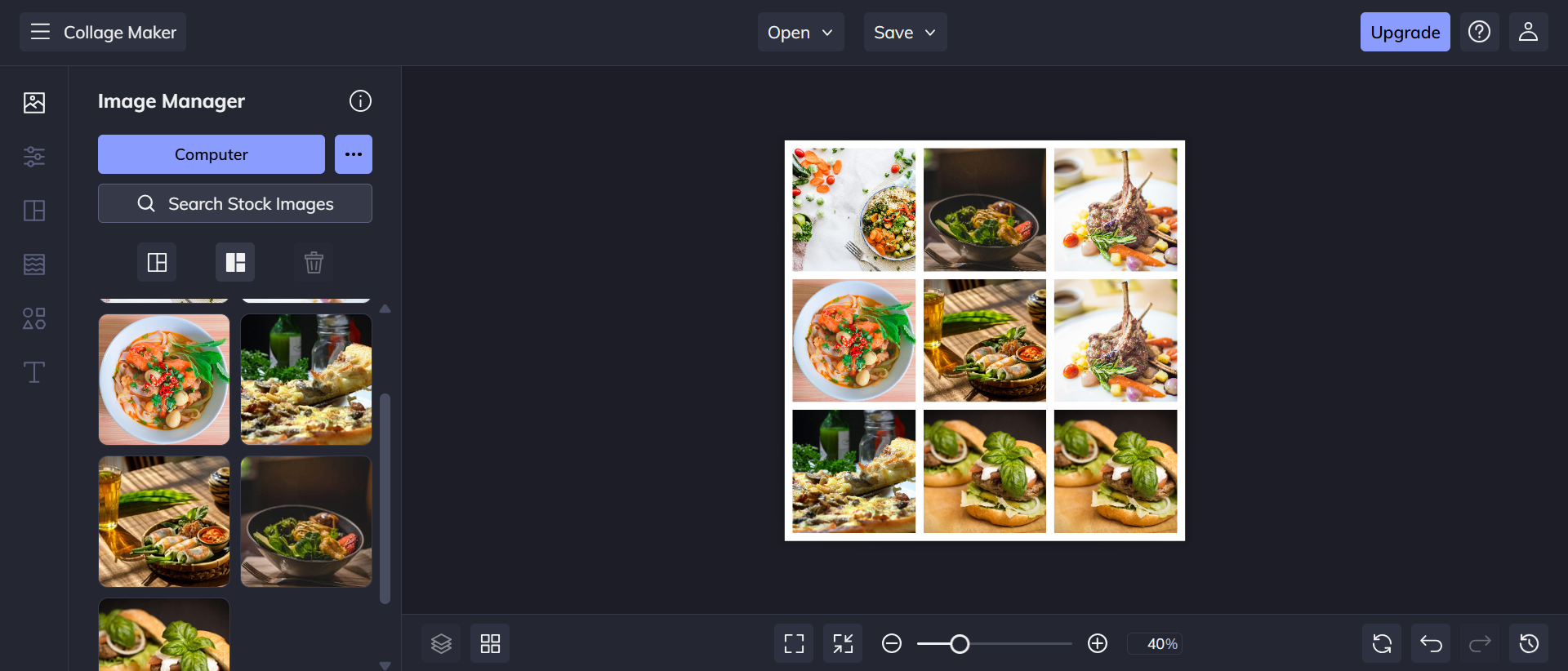
Task: Click the image list scrollbar
Action: tap(385, 499)
